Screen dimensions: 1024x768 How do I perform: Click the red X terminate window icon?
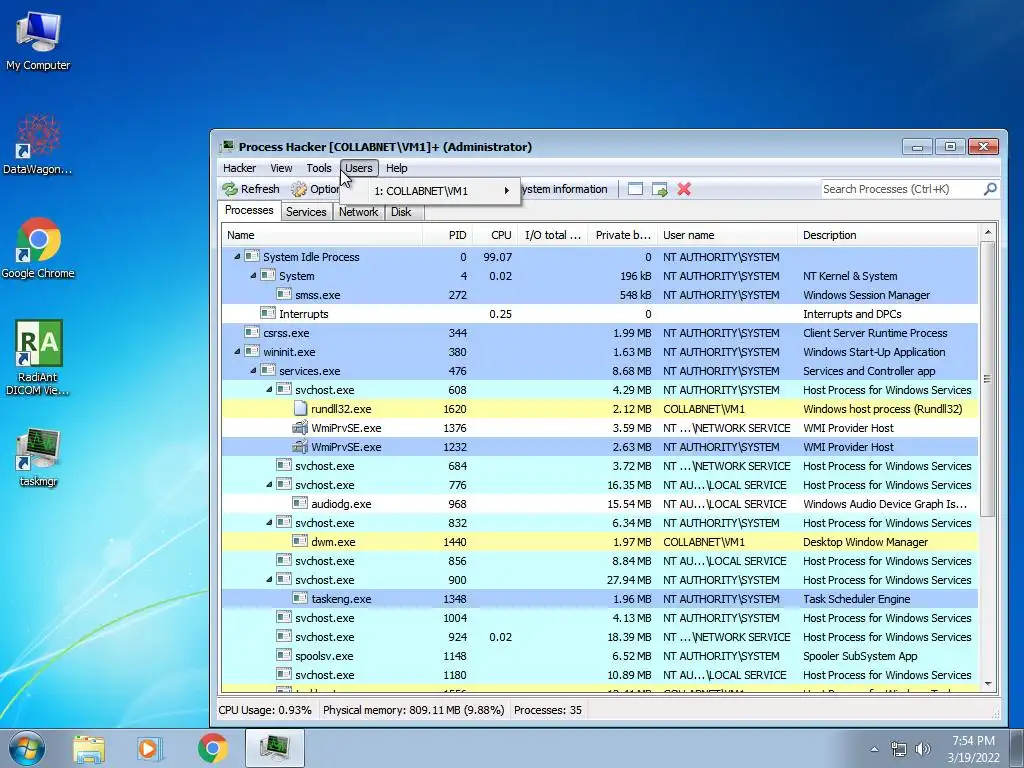[x=684, y=189]
